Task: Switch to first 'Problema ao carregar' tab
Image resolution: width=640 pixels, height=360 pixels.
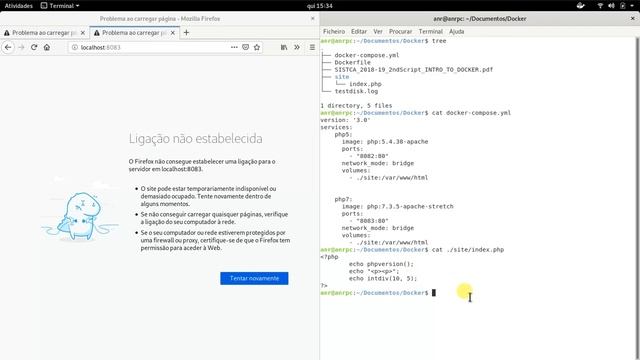Action: click(44, 33)
